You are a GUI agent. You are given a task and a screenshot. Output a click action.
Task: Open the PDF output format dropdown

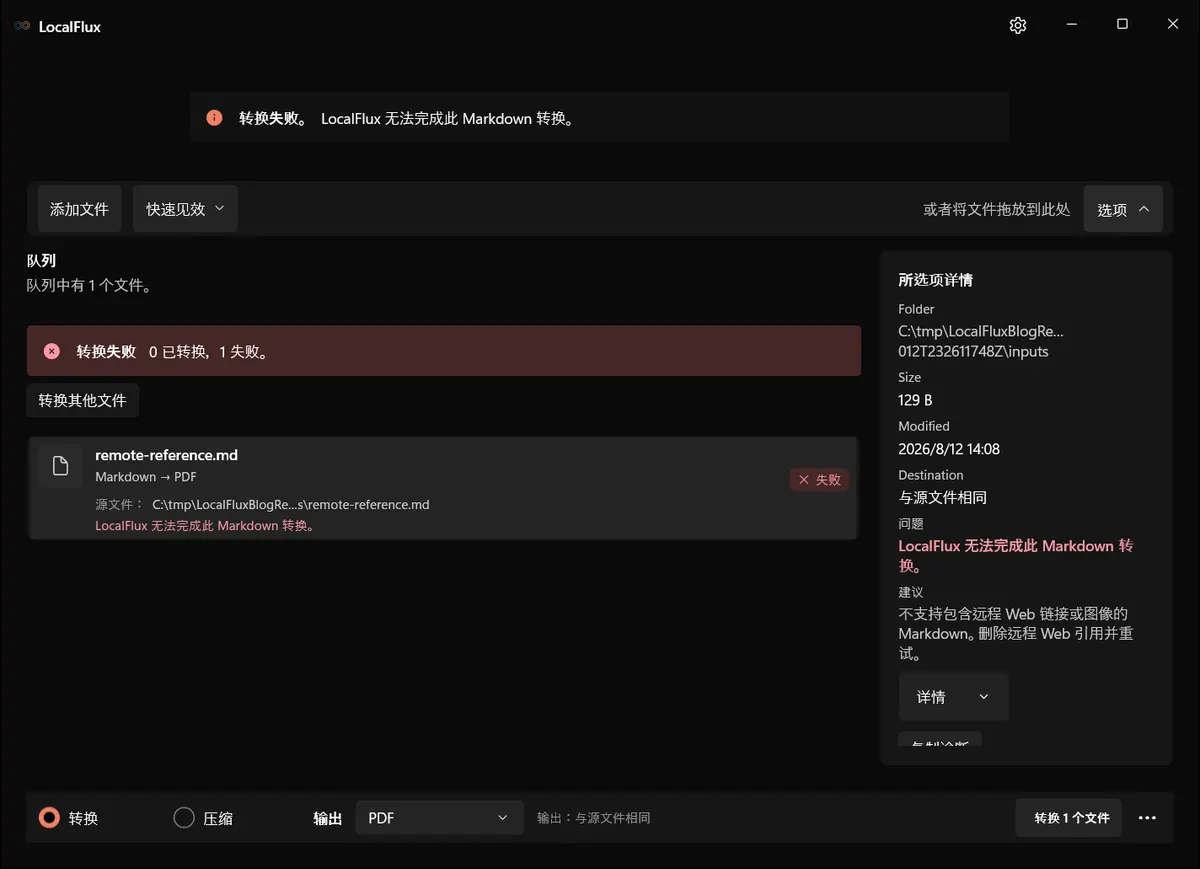coord(439,818)
